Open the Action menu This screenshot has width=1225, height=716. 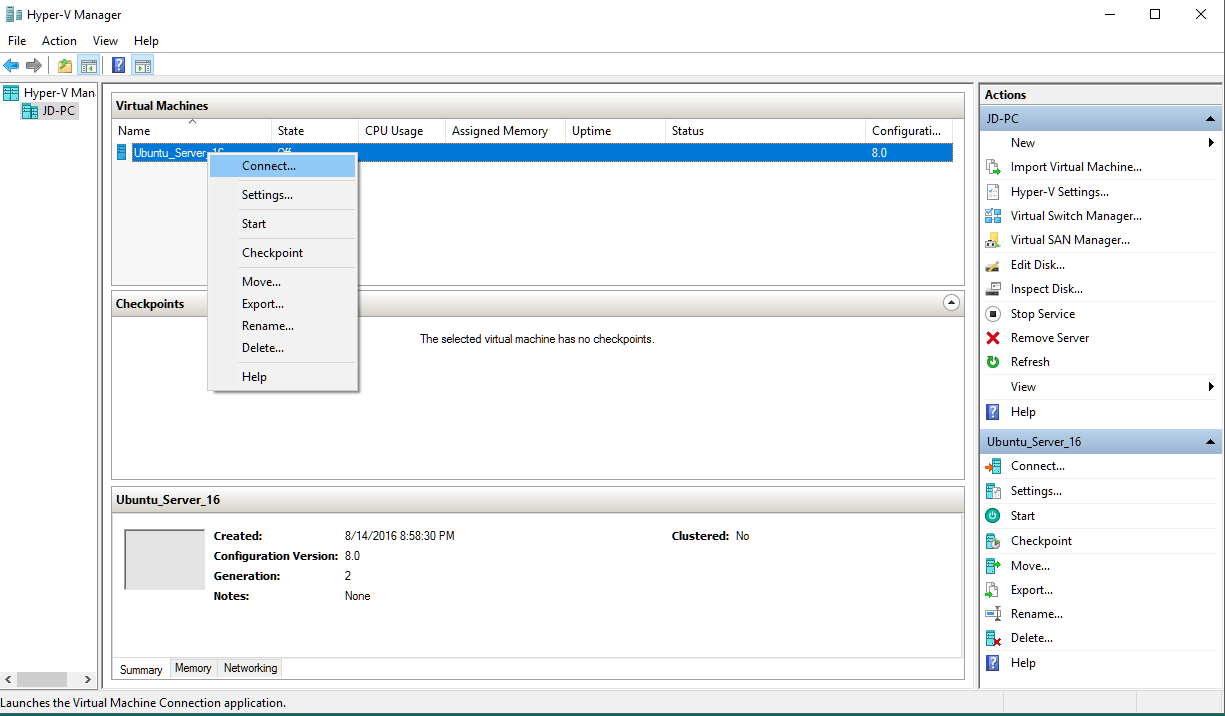point(59,41)
